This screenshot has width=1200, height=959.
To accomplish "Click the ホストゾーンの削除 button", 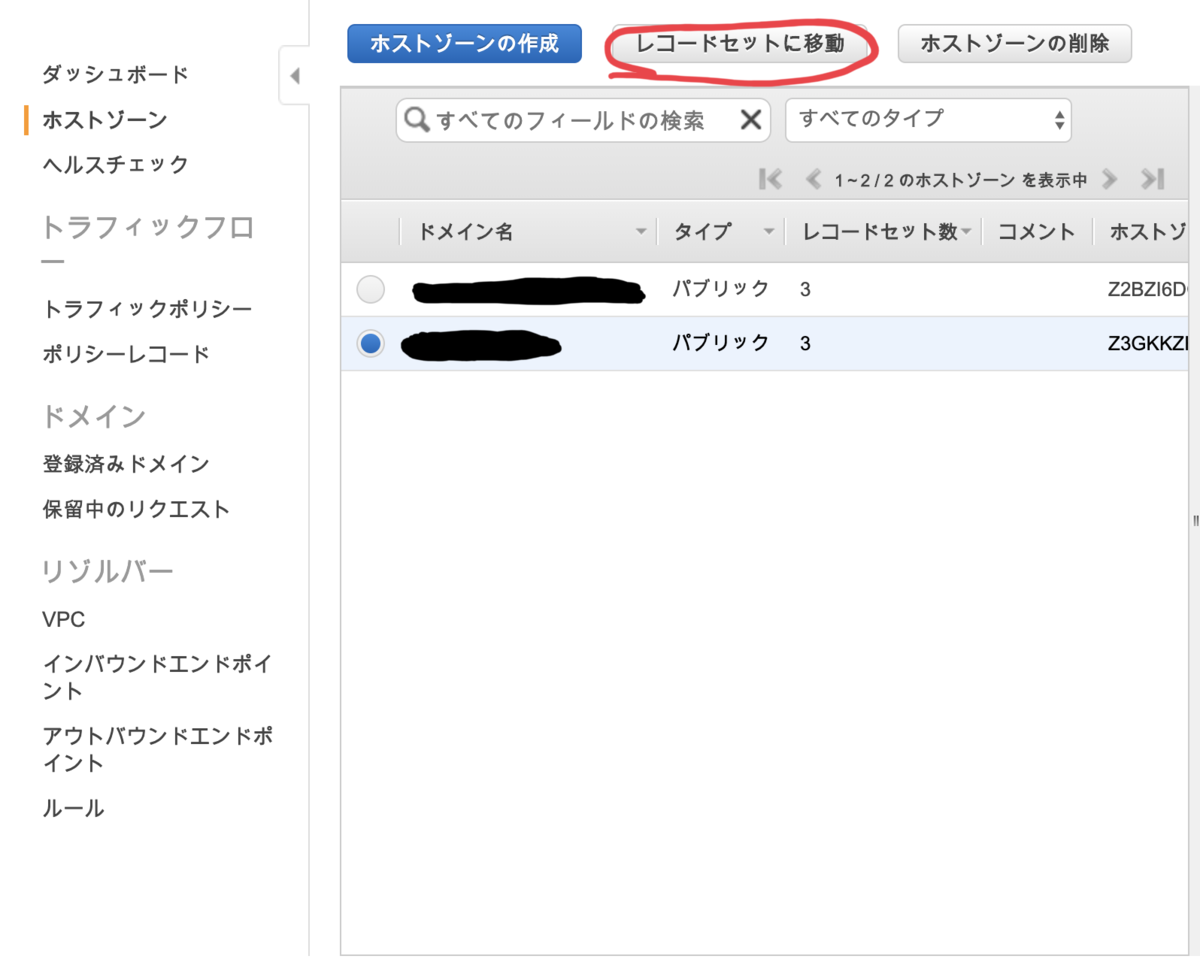I will pos(1014,43).
